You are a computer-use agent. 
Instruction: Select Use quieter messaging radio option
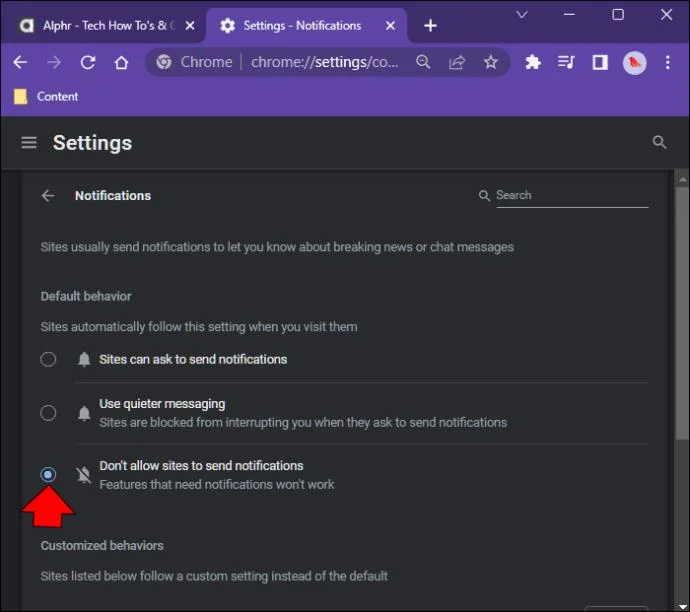pyautogui.click(x=48, y=412)
